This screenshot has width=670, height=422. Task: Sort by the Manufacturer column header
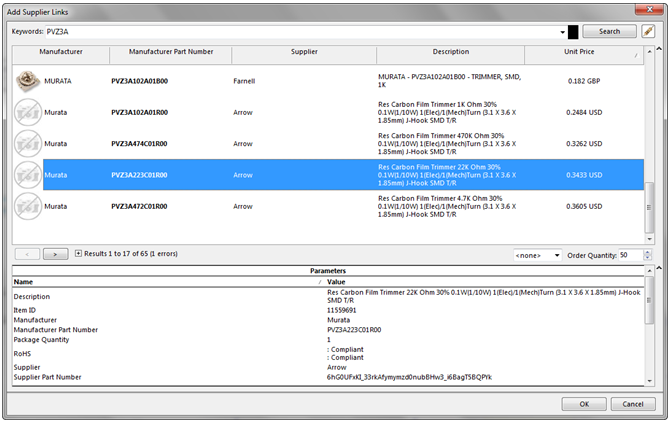(x=61, y=52)
